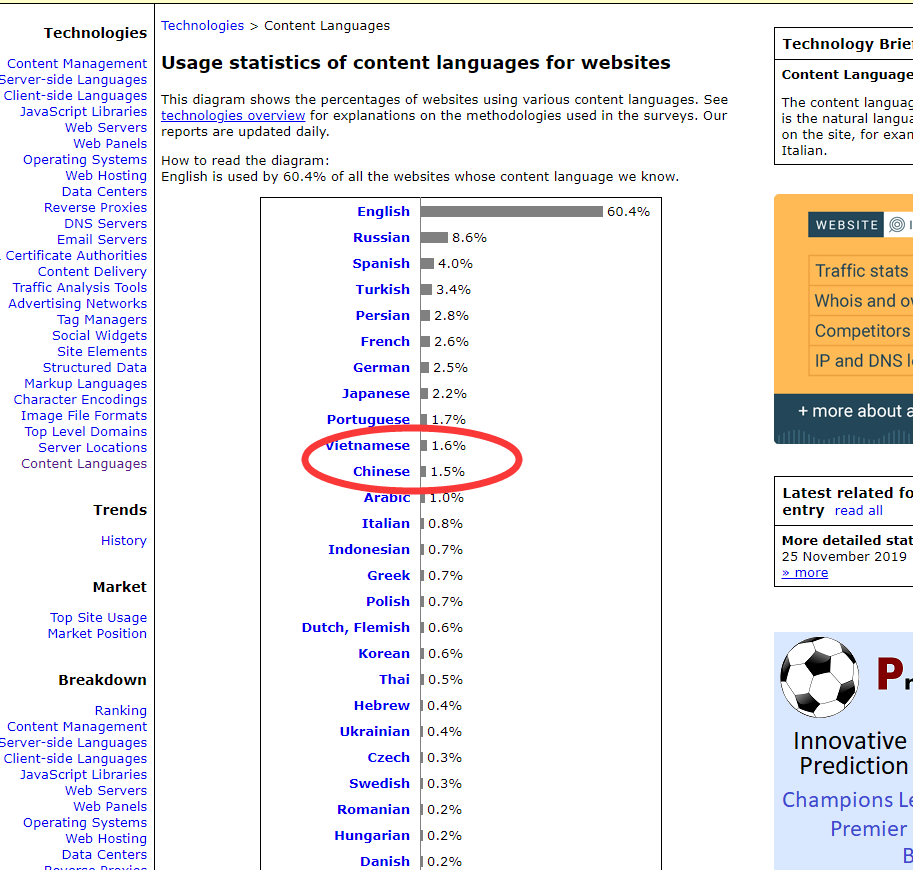Open Top Level Domains sidebar link
The height and width of the screenshot is (870, 913).
[85, 432]
